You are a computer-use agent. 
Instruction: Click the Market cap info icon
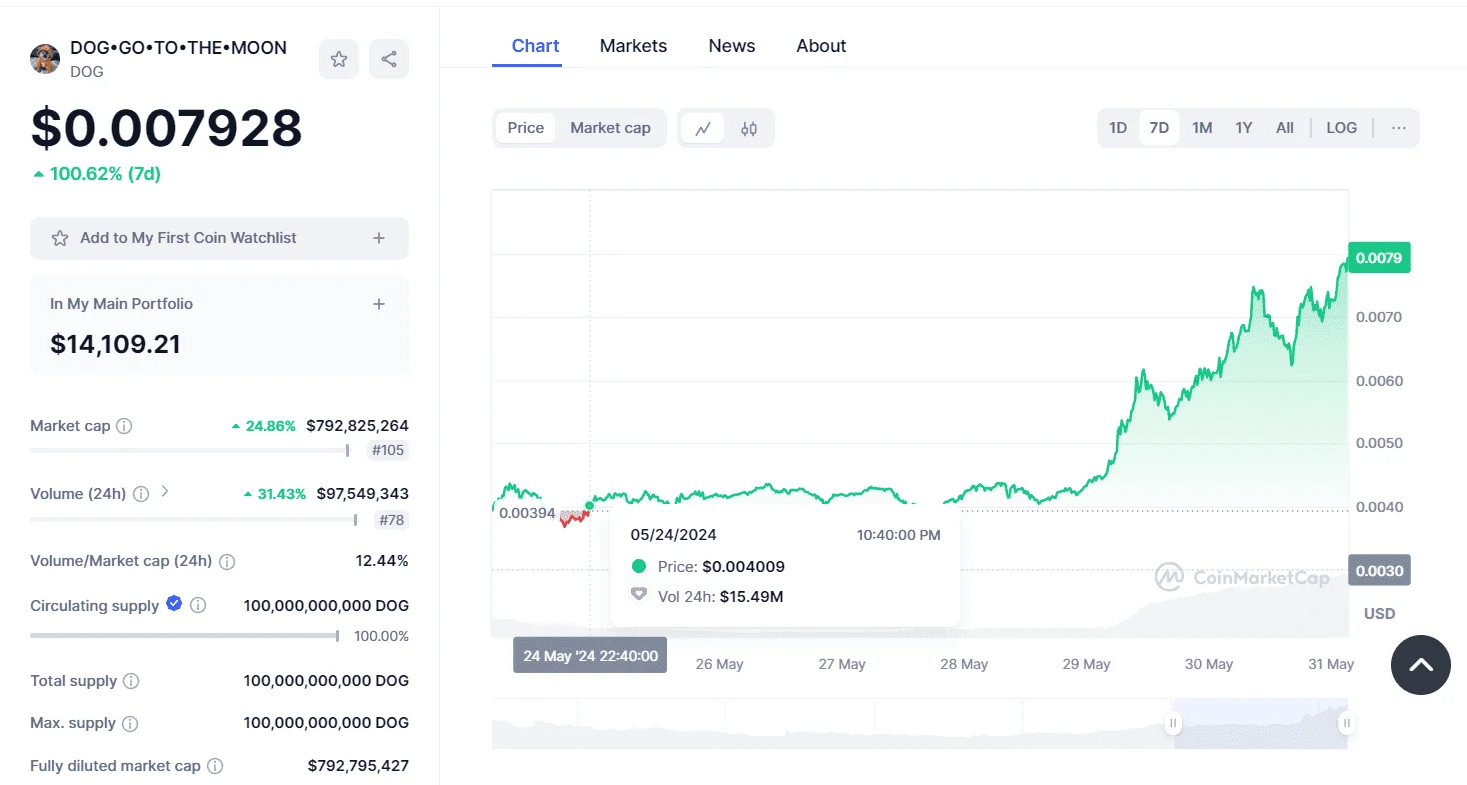point(124,426)
